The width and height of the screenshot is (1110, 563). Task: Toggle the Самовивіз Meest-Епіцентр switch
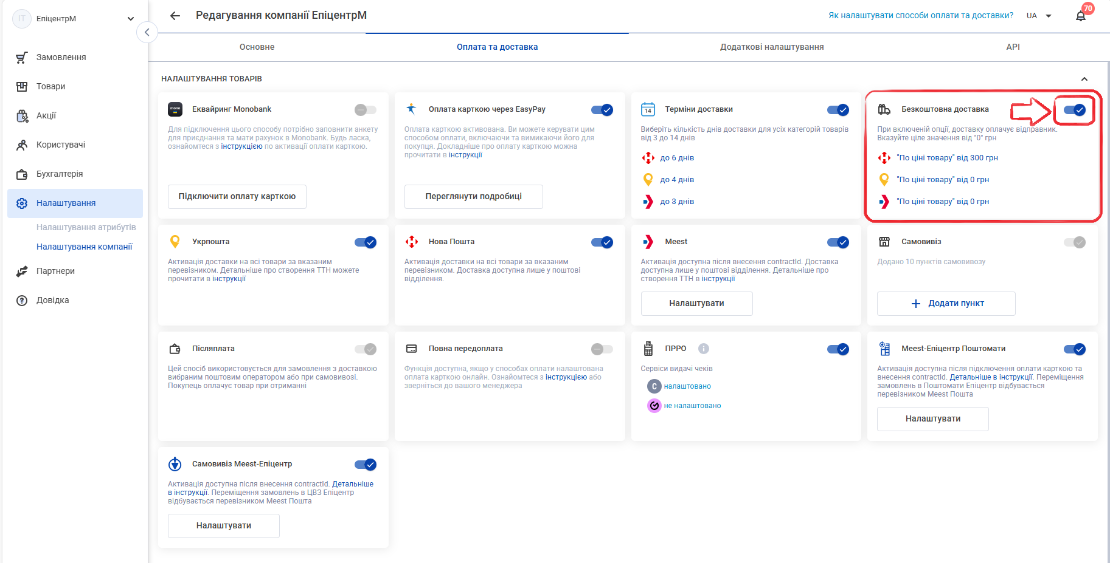coord(365,465)
